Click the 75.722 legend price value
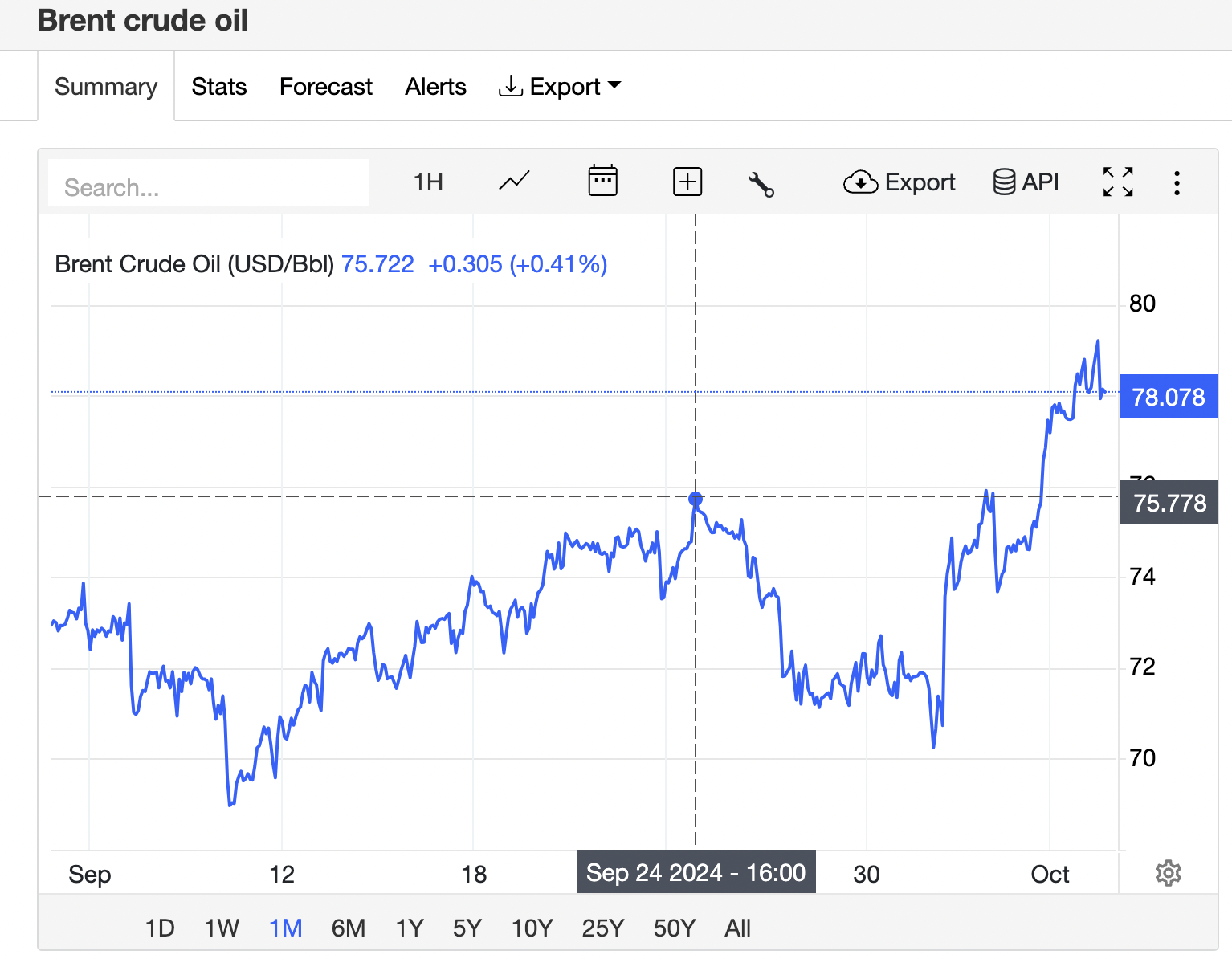This screenshot has width=1232, height=959. click(377, 264)
